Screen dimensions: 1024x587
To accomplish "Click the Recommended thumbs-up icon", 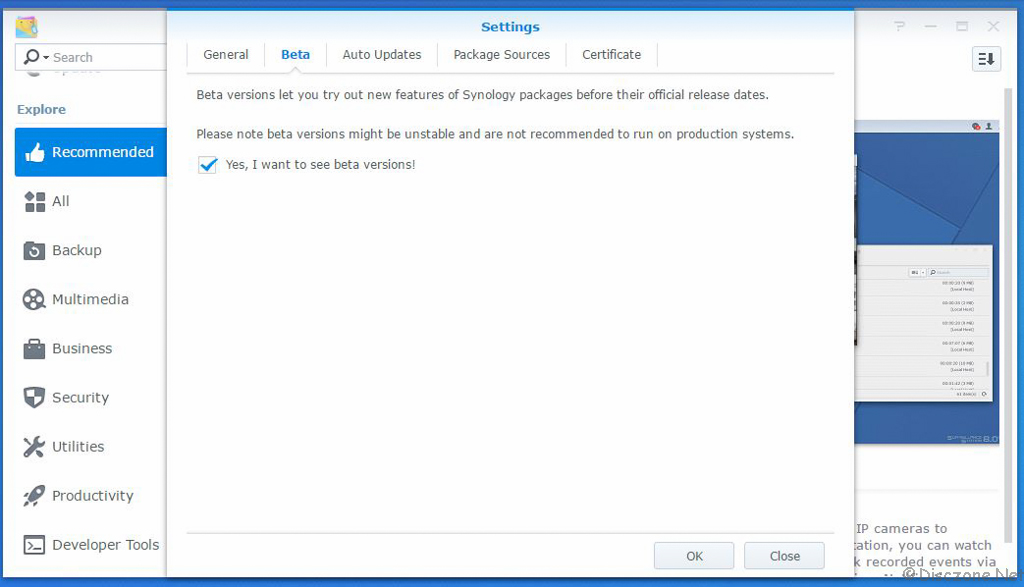I will [x=35, y=152].
